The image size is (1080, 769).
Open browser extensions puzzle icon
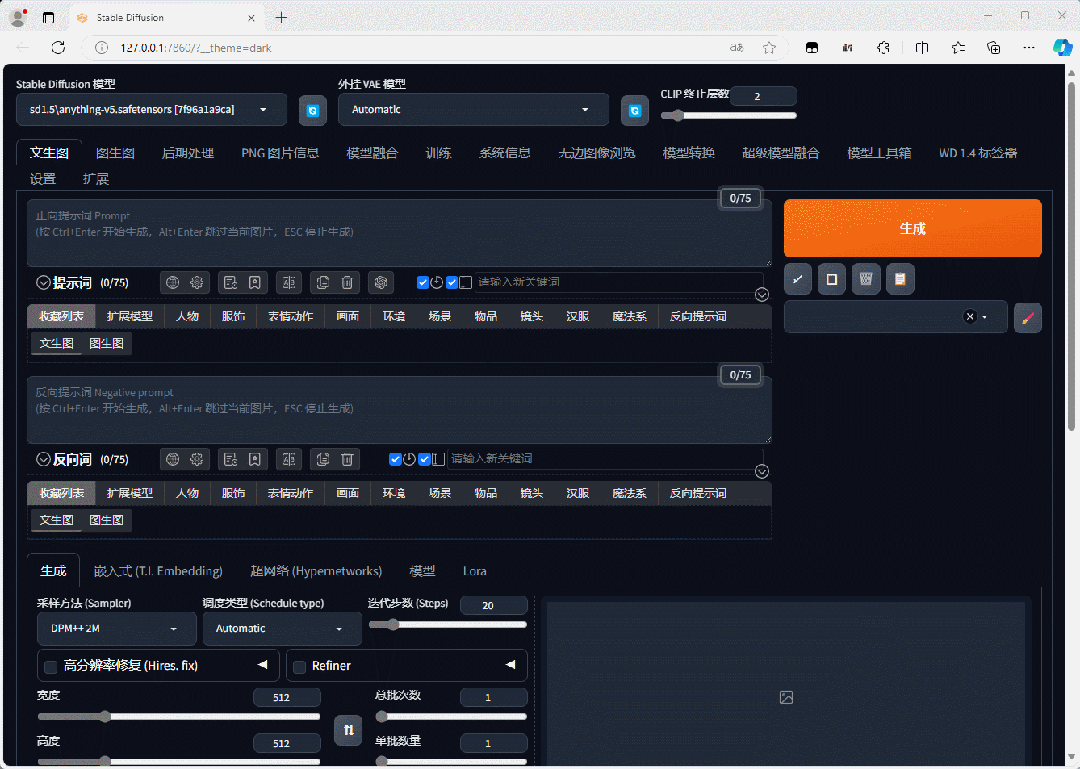coord(884,48)
